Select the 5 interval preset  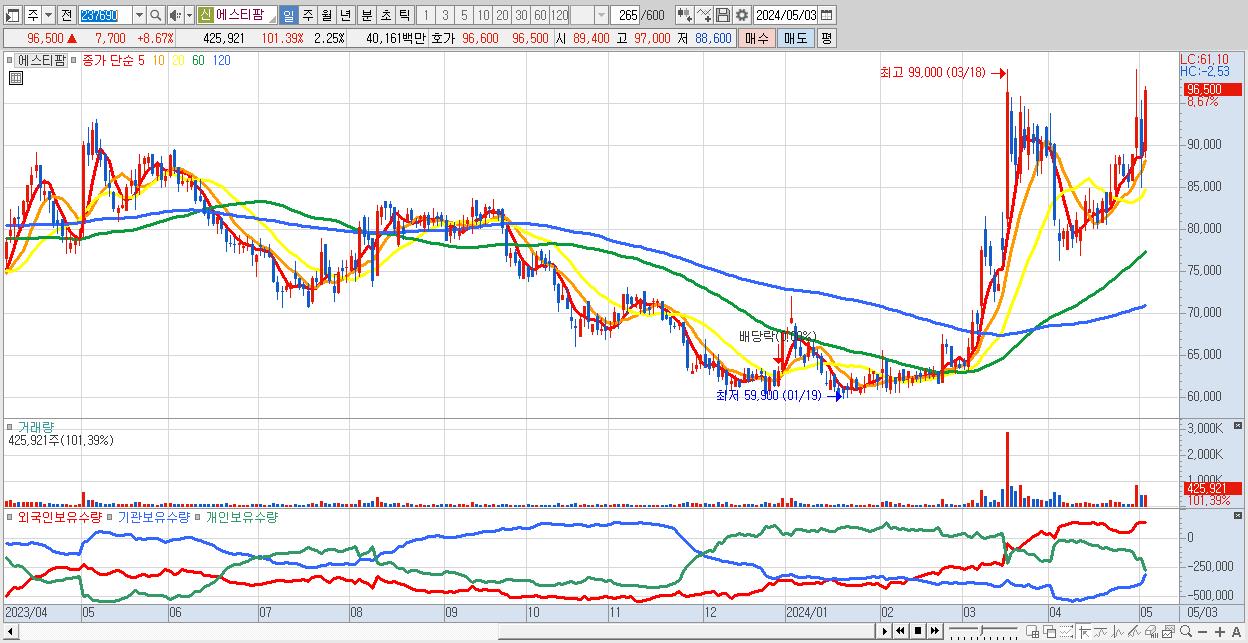pos(464,15)
